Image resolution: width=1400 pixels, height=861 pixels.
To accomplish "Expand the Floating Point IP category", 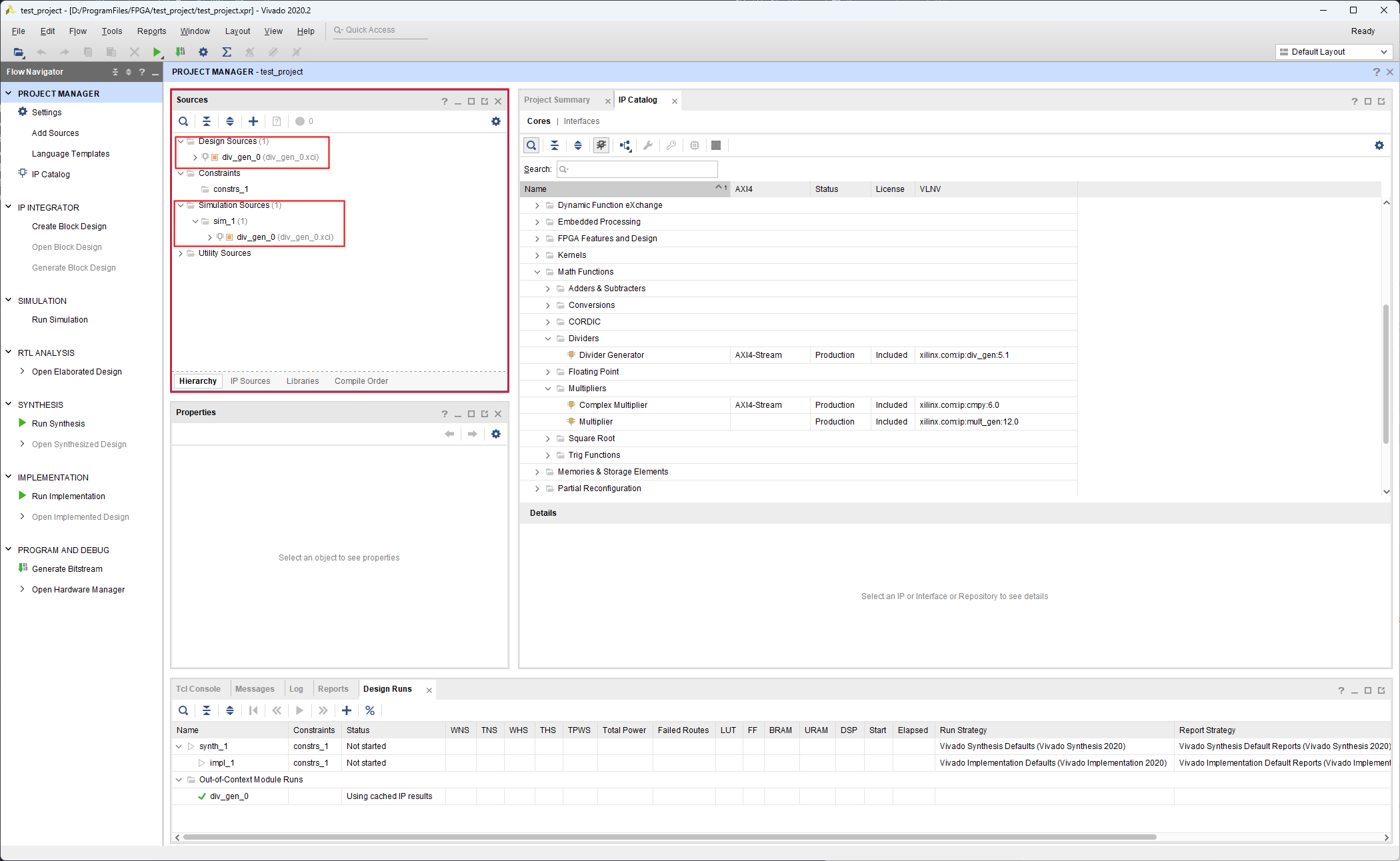I will point(548,372).
